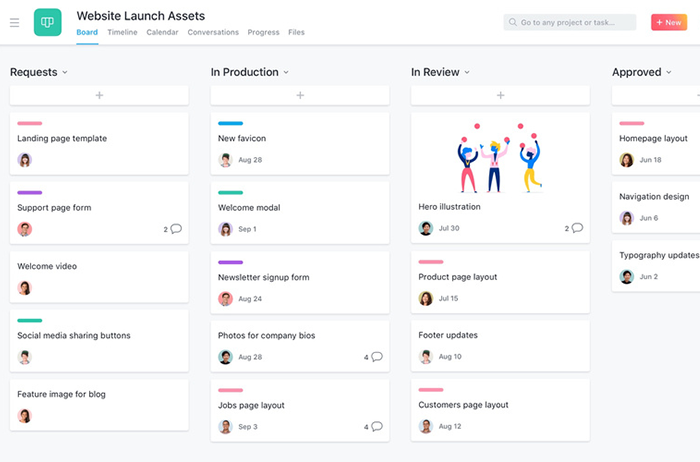Screen dimensions: 700x462
Task: Click assignee avatar on Social media sharing buttons
Action: [x=25, y=357]
